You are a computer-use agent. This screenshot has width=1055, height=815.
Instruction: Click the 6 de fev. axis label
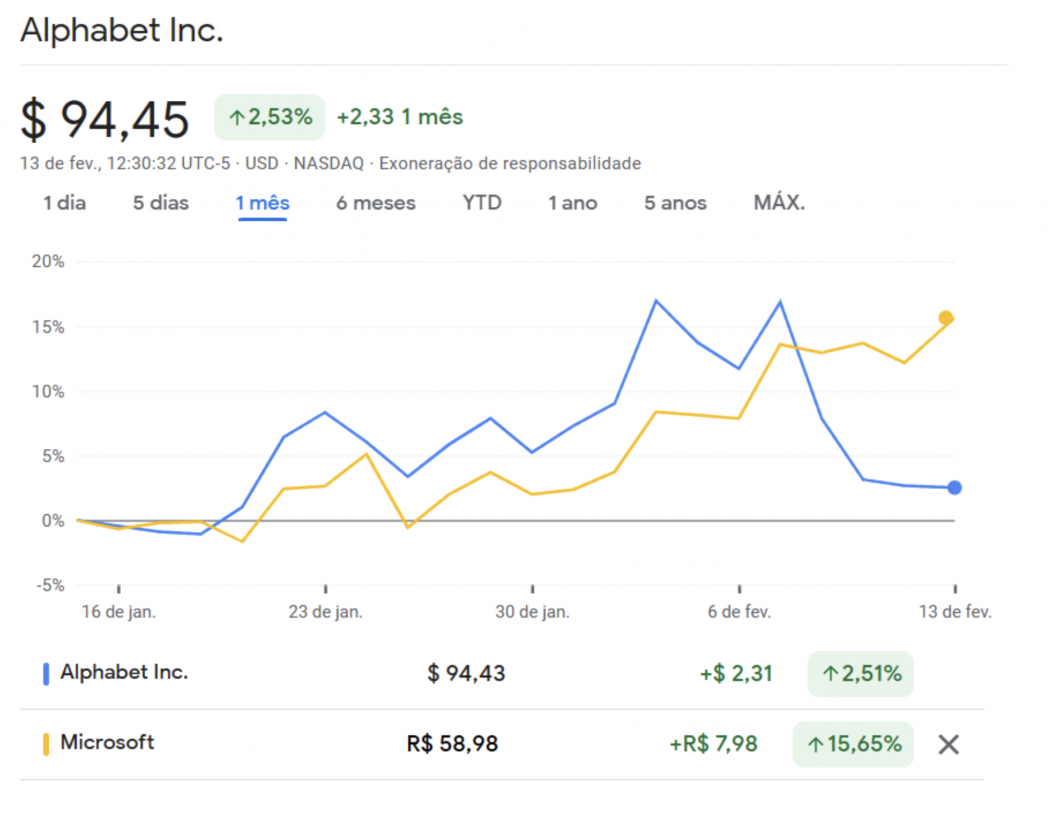click(x=739, y=612)
